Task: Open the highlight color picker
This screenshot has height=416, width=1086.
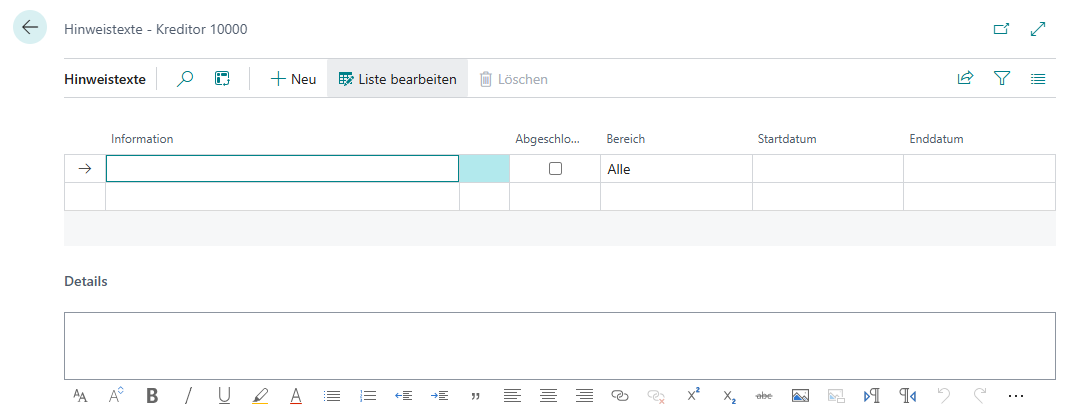Action: 260,395
